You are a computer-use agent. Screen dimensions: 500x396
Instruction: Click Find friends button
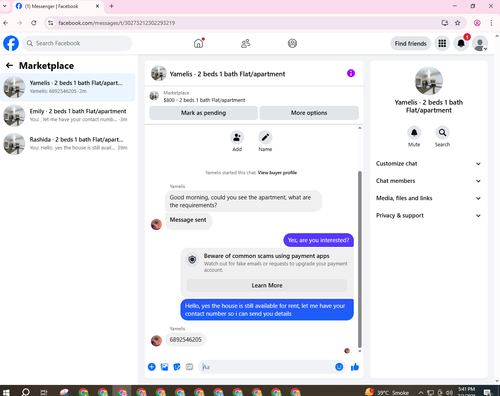[411, 43]
